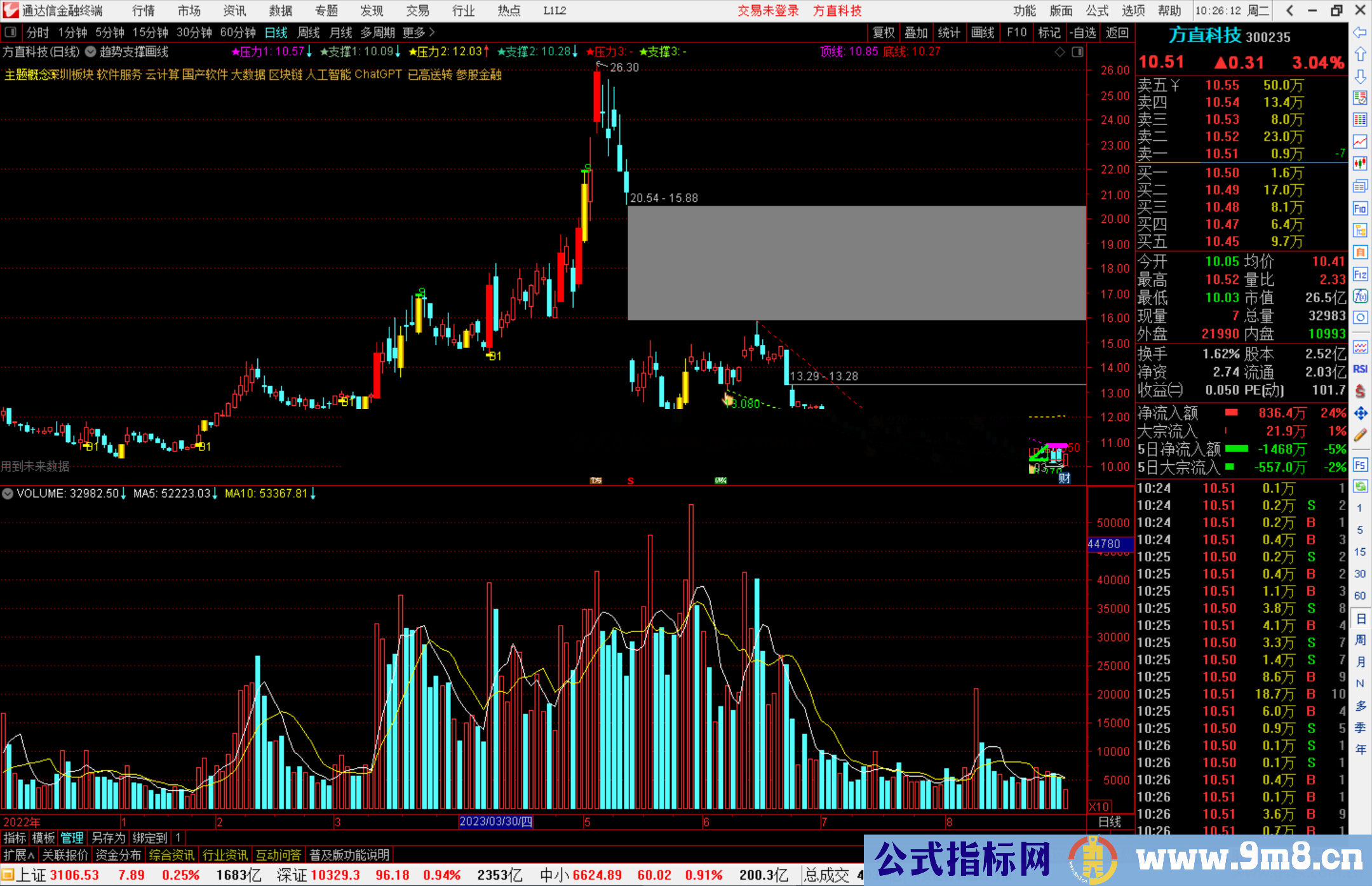This screenshot has width=1372, height=886.
Task: Click the 模板 template button
Action: point(43,838)
